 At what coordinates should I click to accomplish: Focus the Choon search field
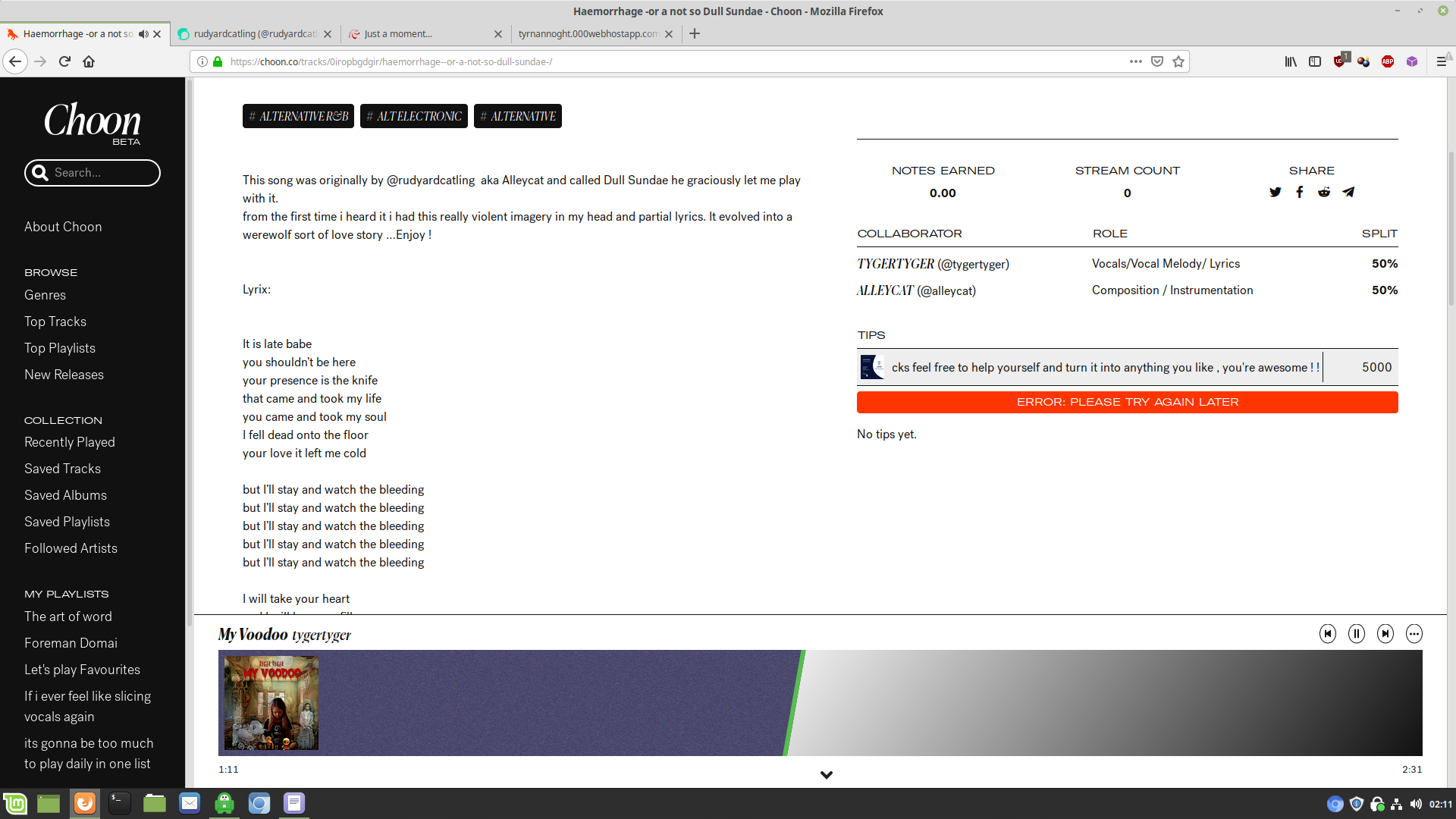(102, 173)
